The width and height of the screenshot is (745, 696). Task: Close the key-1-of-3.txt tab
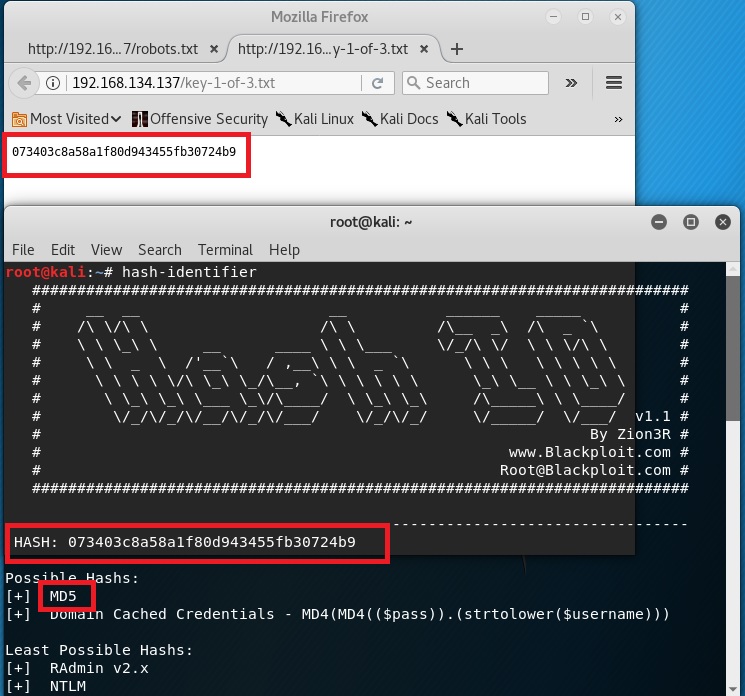point(423,49)
